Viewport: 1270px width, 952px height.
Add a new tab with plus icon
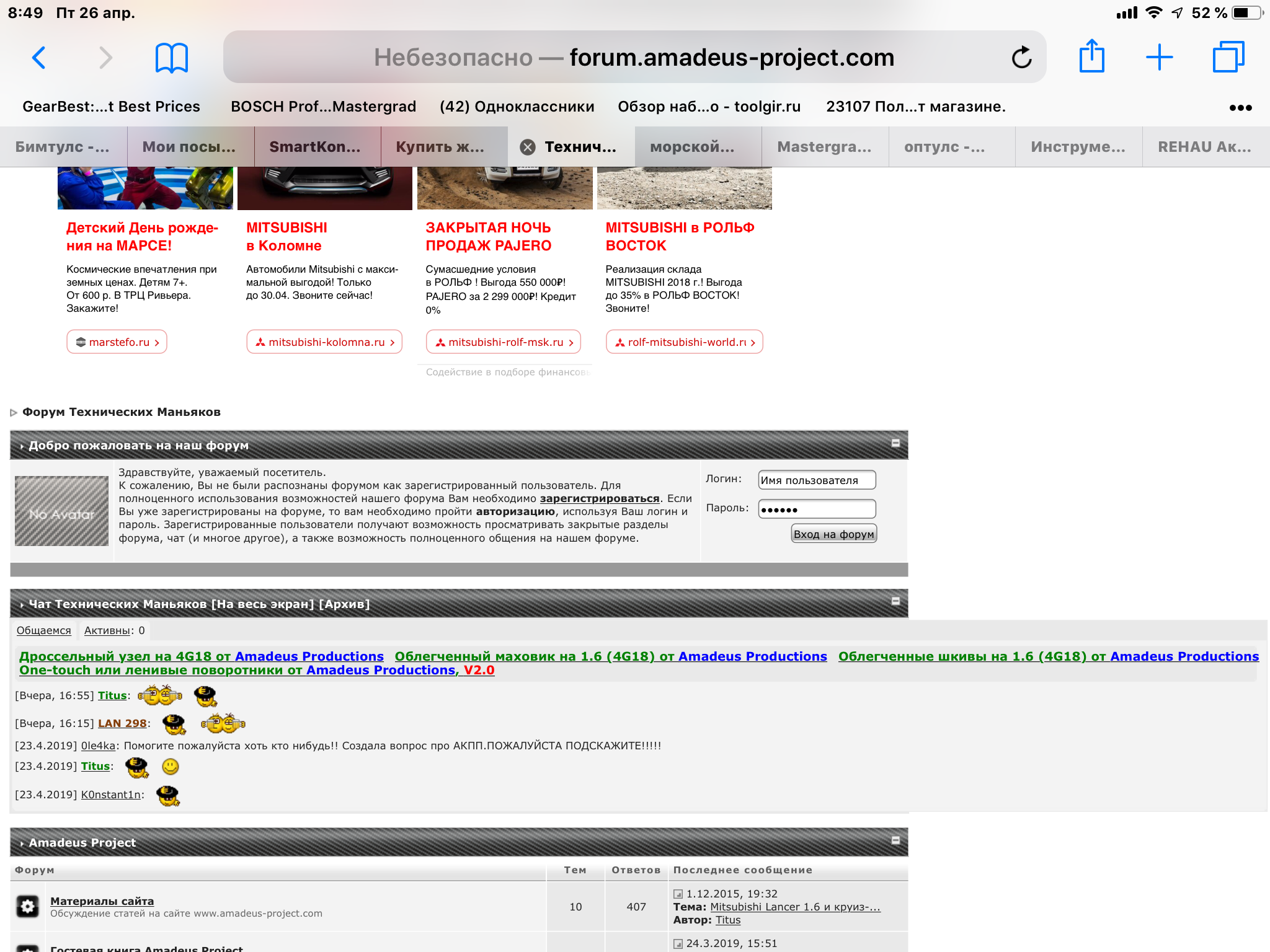[x=1159, y=57]
